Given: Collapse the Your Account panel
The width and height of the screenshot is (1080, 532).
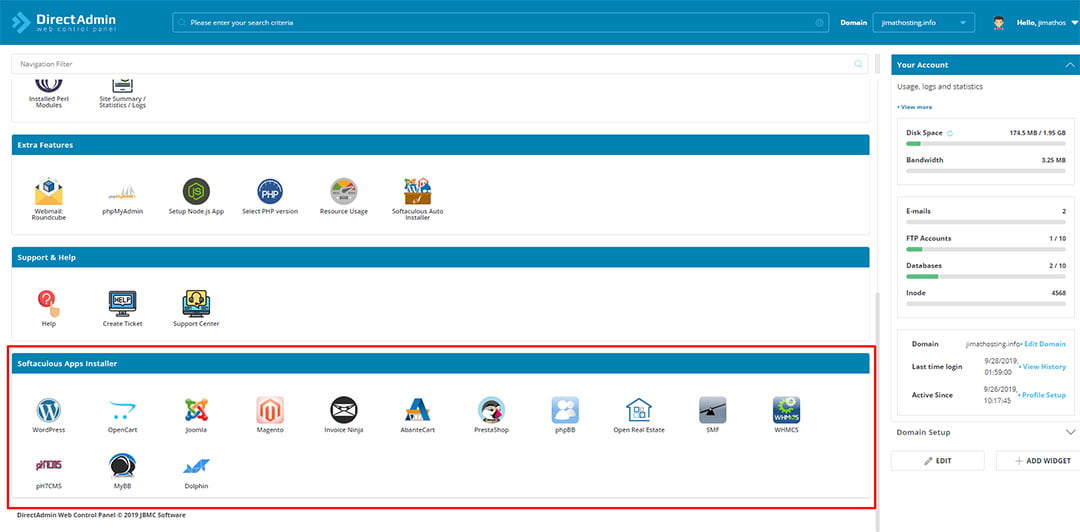Looking at the screenshot, I should point(1070,65).
